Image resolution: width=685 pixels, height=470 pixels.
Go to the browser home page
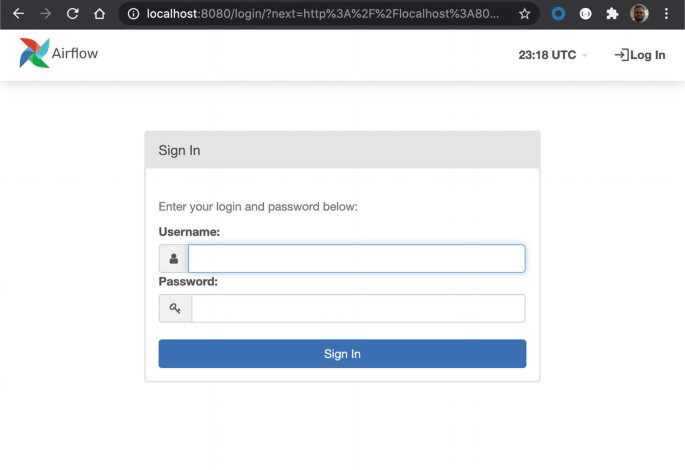(99, 14)
